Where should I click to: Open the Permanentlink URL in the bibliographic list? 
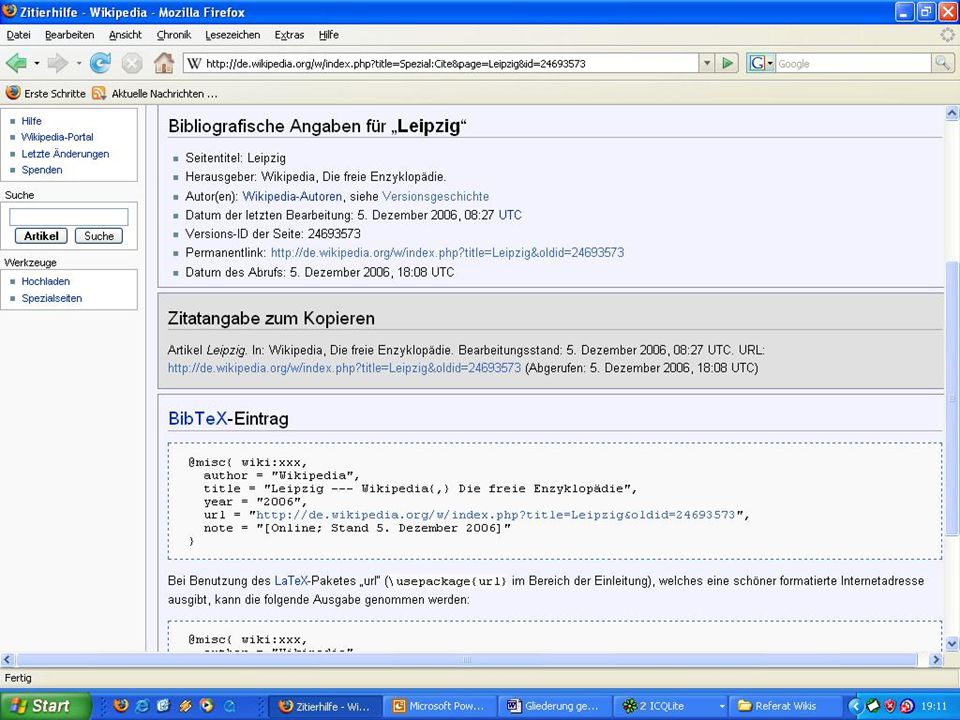[x=448, y=252]
